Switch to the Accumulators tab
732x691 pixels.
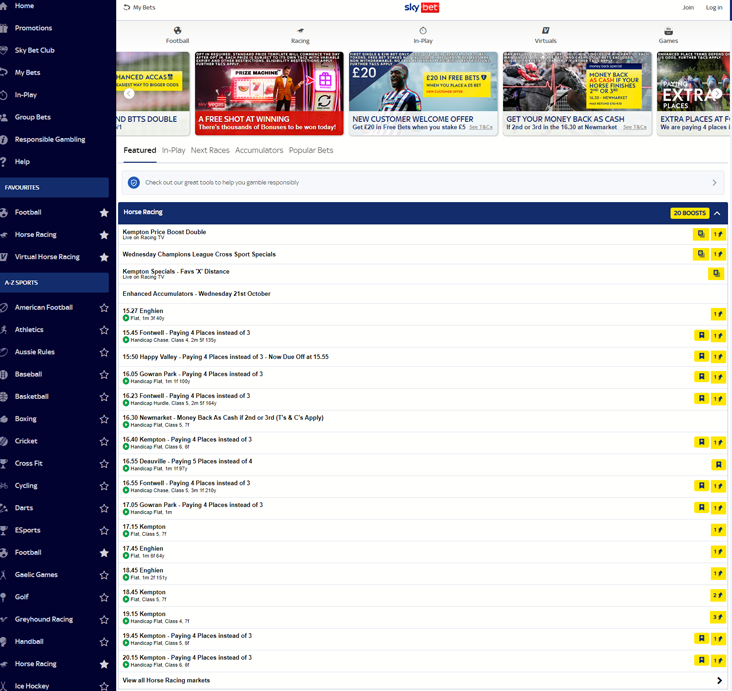pyautogui.click(x=259, y=150)
